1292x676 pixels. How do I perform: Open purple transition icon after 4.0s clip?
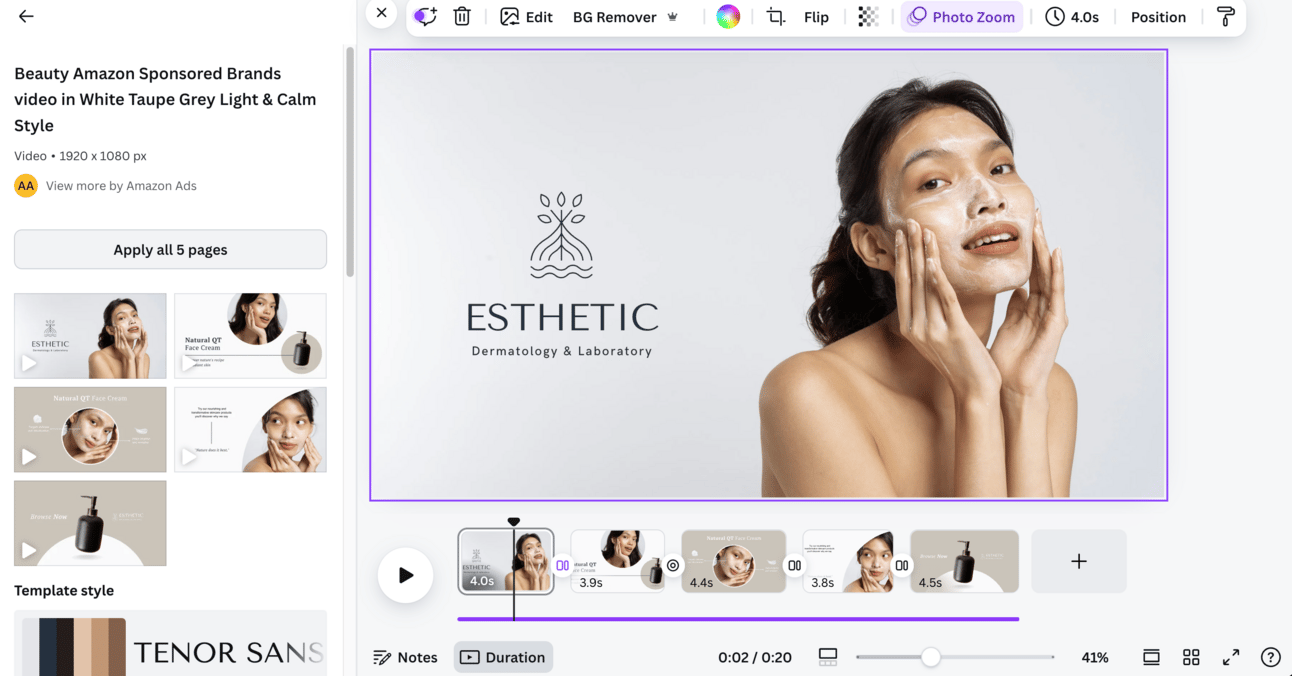tap(562, 566)
